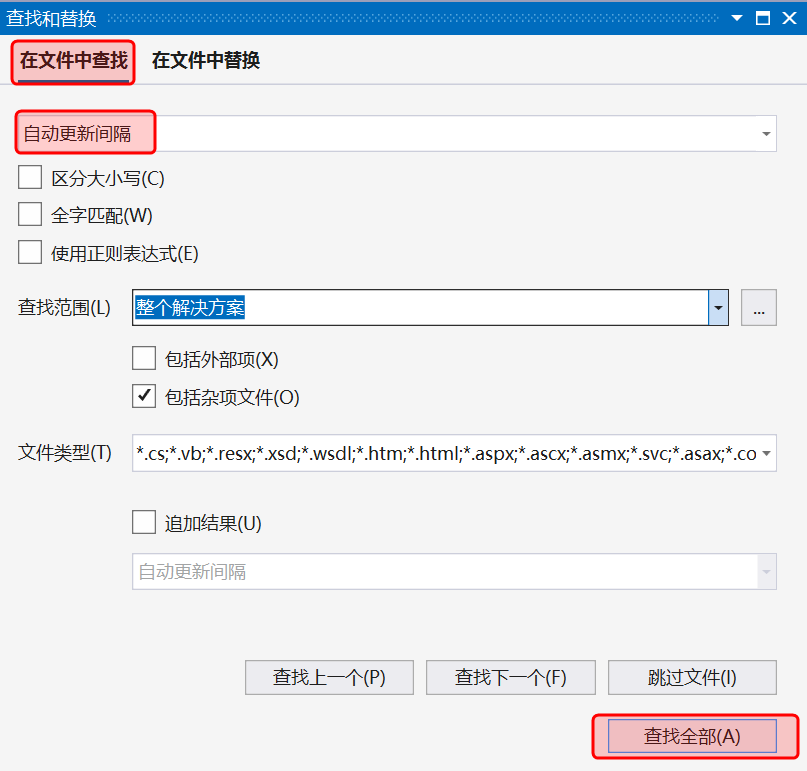Click the 查找全部 button
This screenshot has width=807, height=771.
tap(692, 737)
